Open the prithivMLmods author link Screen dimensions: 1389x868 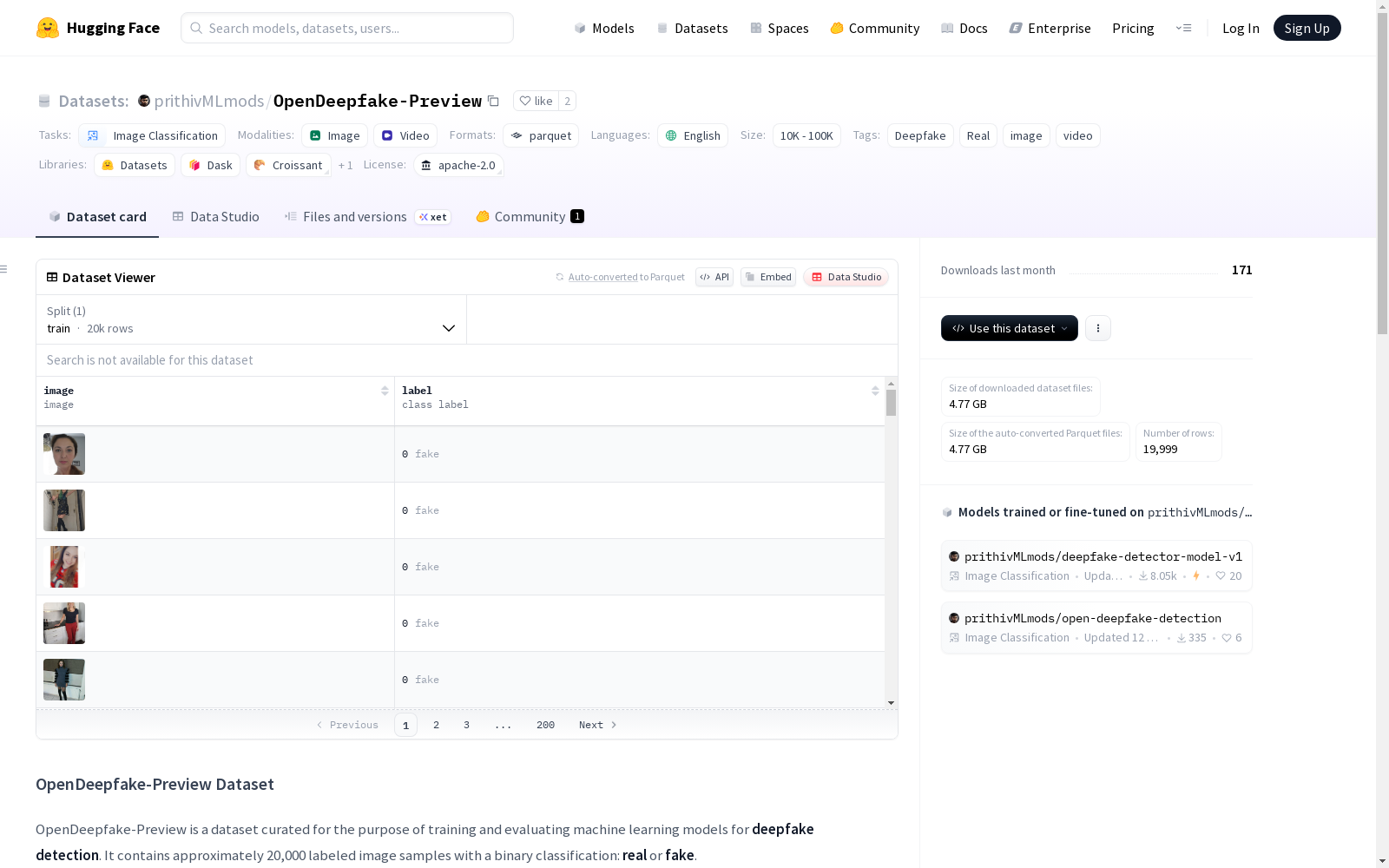click(209, 101)
